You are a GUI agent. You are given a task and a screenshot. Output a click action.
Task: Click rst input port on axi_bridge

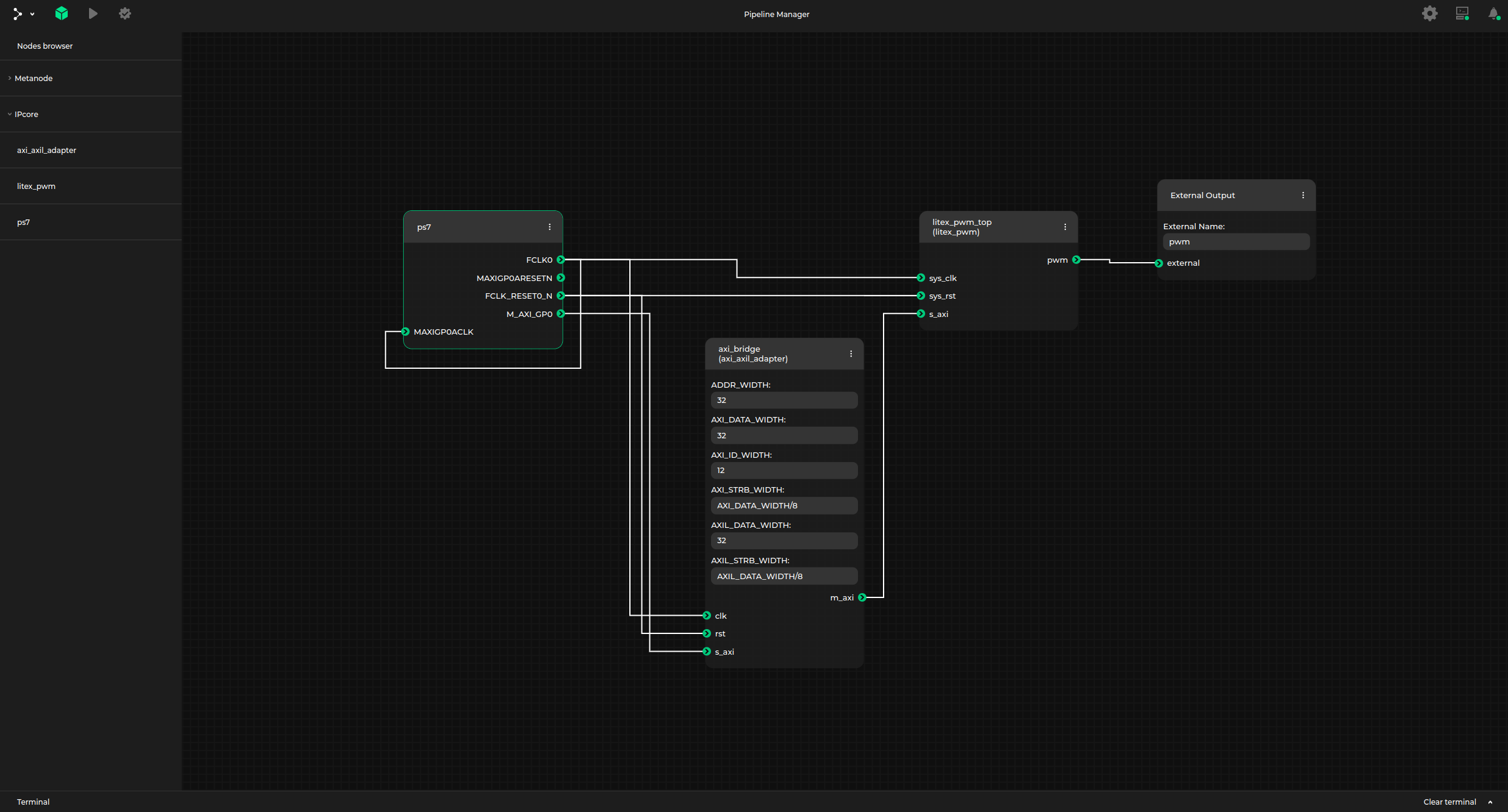pyautogui.click(x=707, y=633)
